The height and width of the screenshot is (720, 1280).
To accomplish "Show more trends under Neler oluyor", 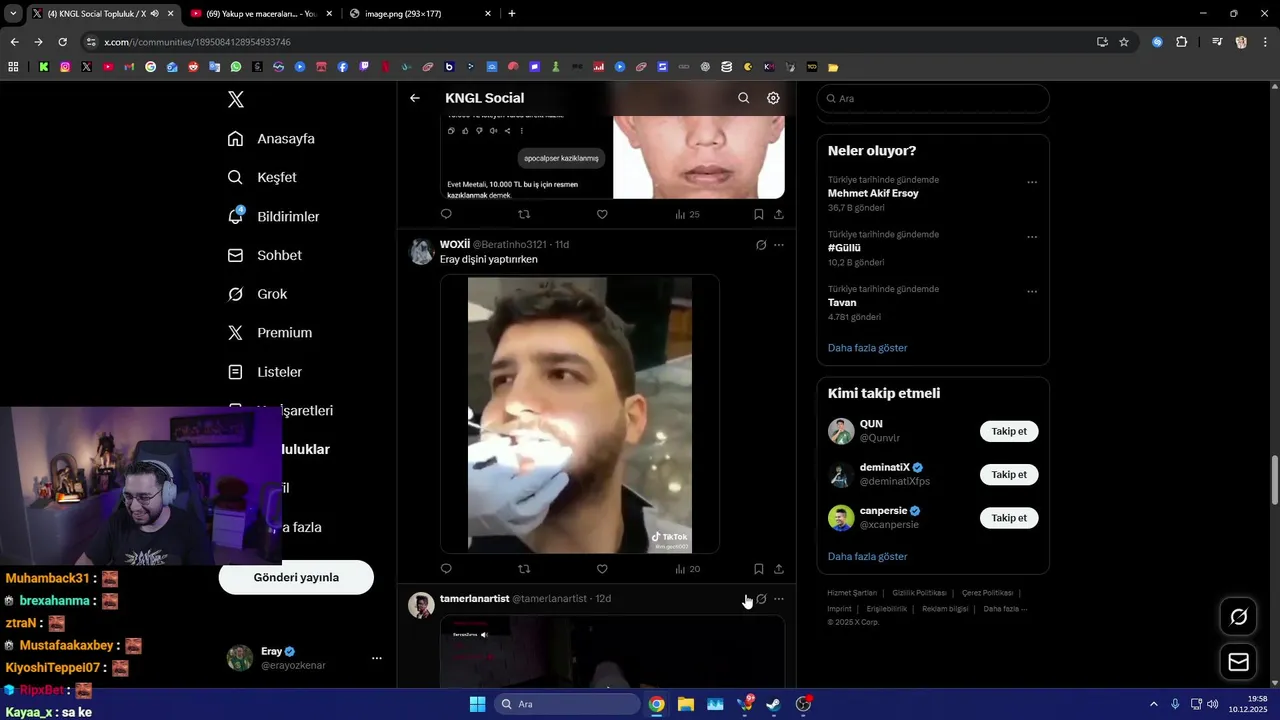I will pos(867,348).
